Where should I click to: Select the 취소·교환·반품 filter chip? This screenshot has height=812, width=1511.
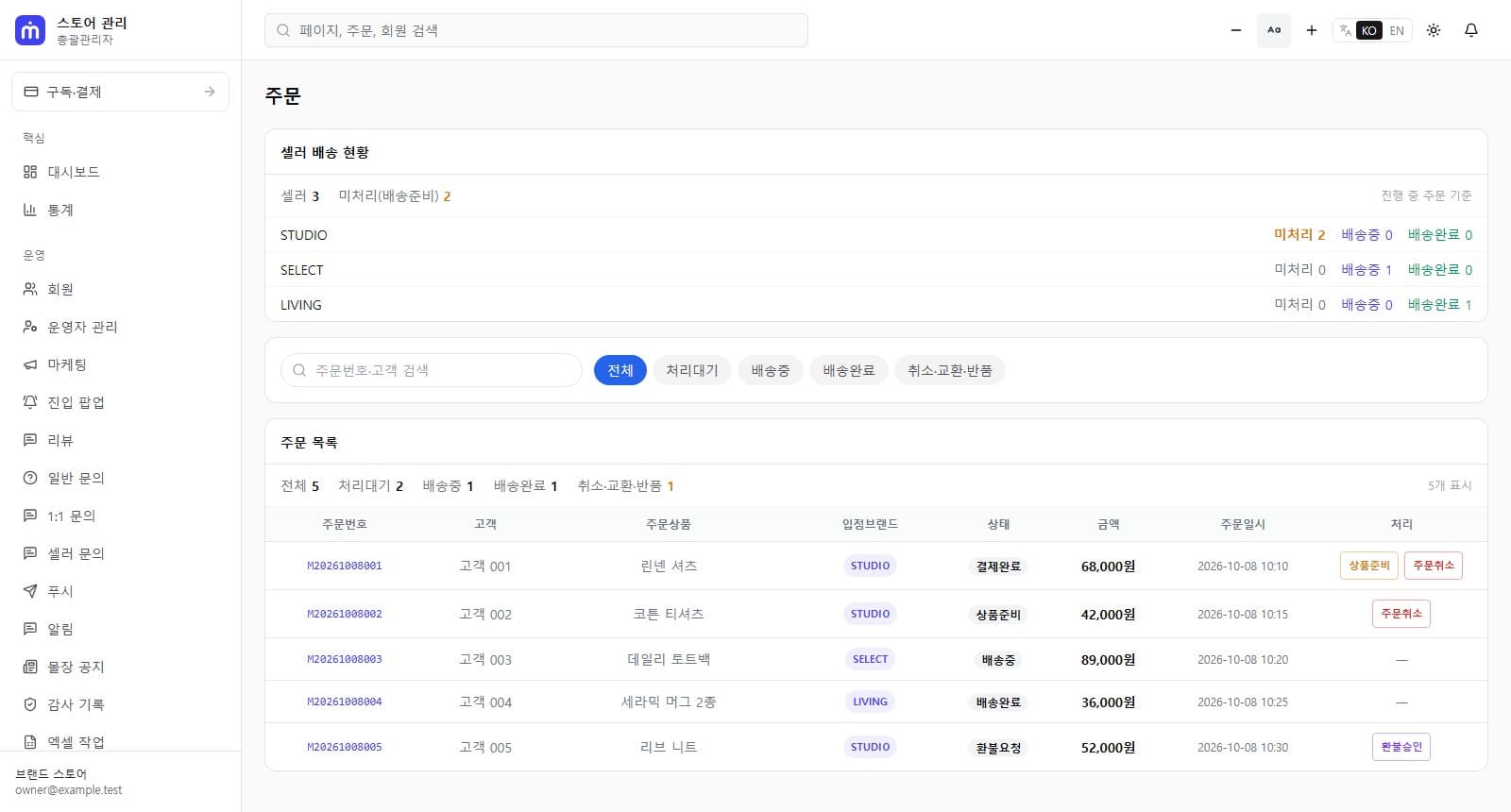(x=950, y=370)
